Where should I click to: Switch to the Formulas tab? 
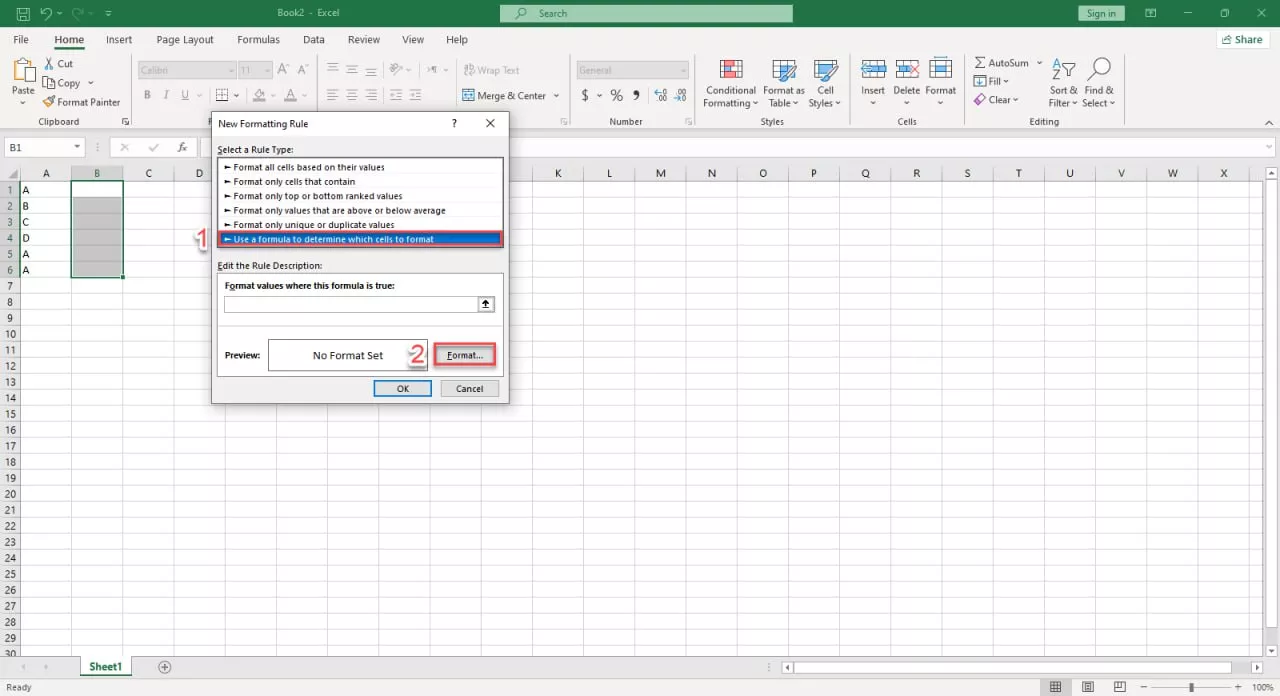coord(259,40)
